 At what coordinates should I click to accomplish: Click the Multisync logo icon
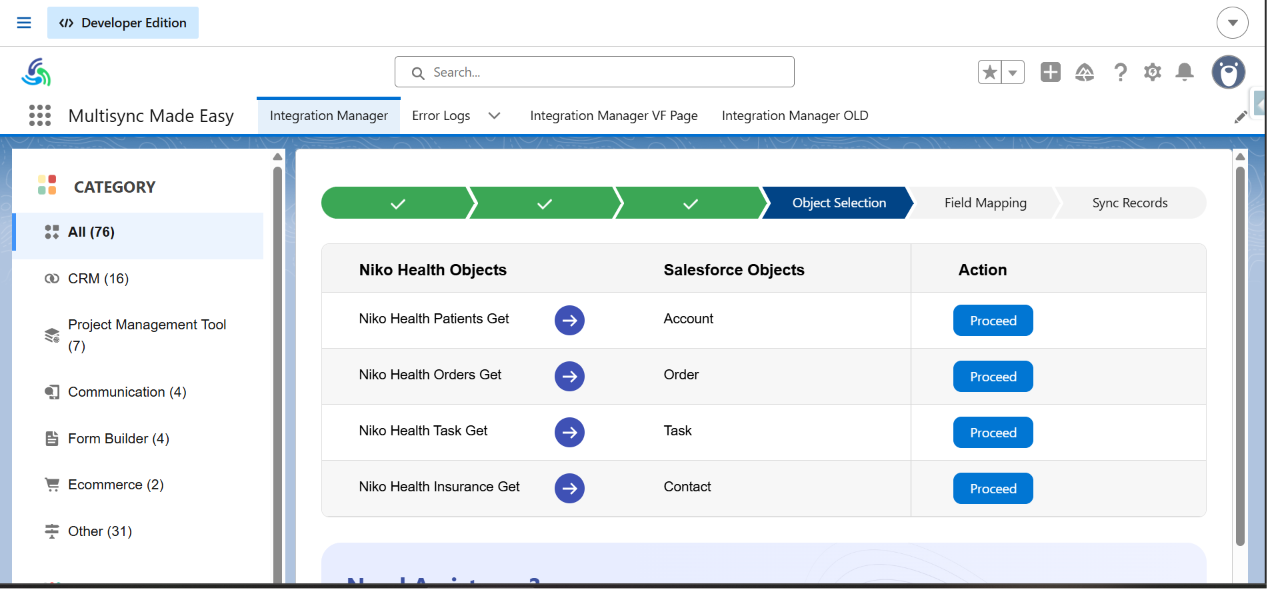(36, 72)
